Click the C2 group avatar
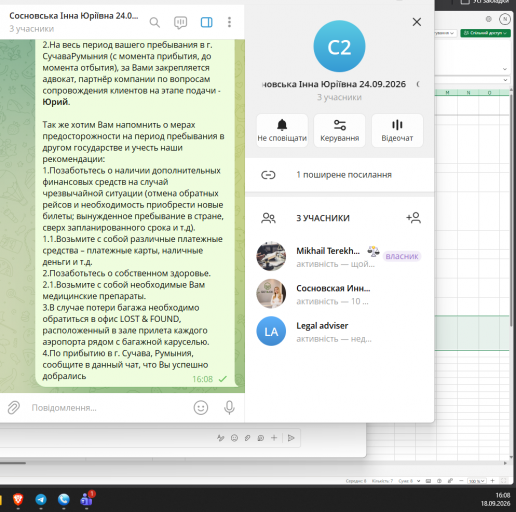The height and width of the screenshot is (512, 516). (339, 46)
